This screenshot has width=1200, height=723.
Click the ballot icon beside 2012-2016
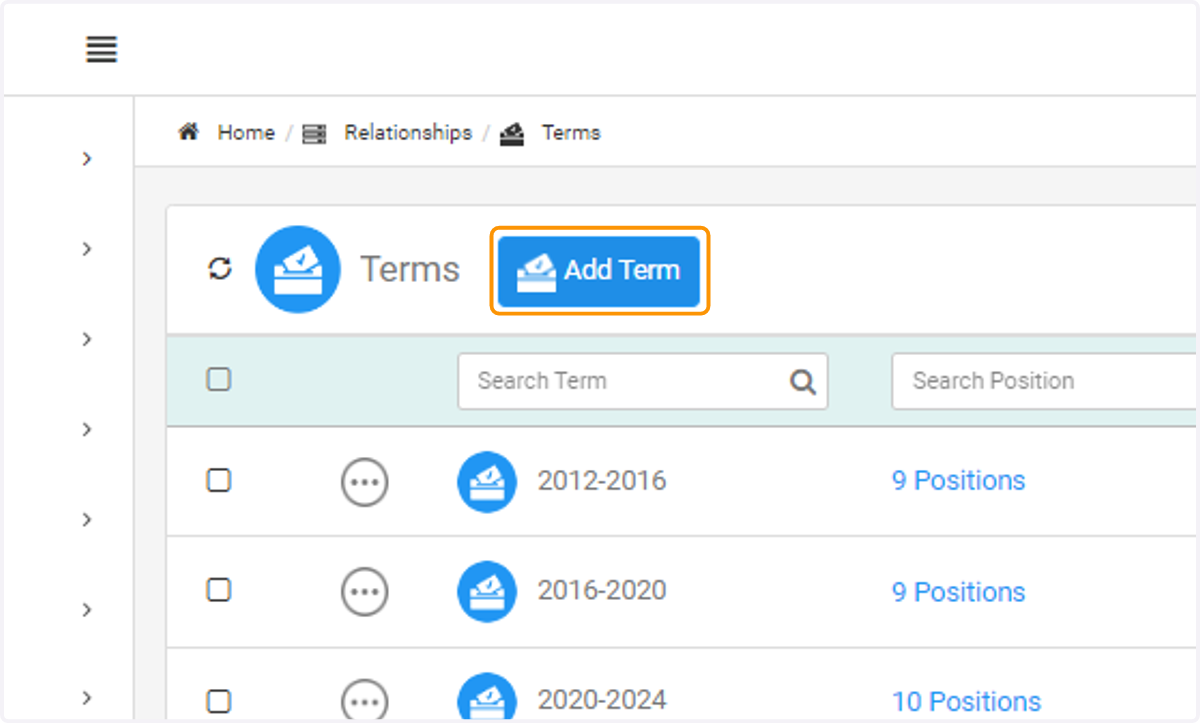coord(487,482)
